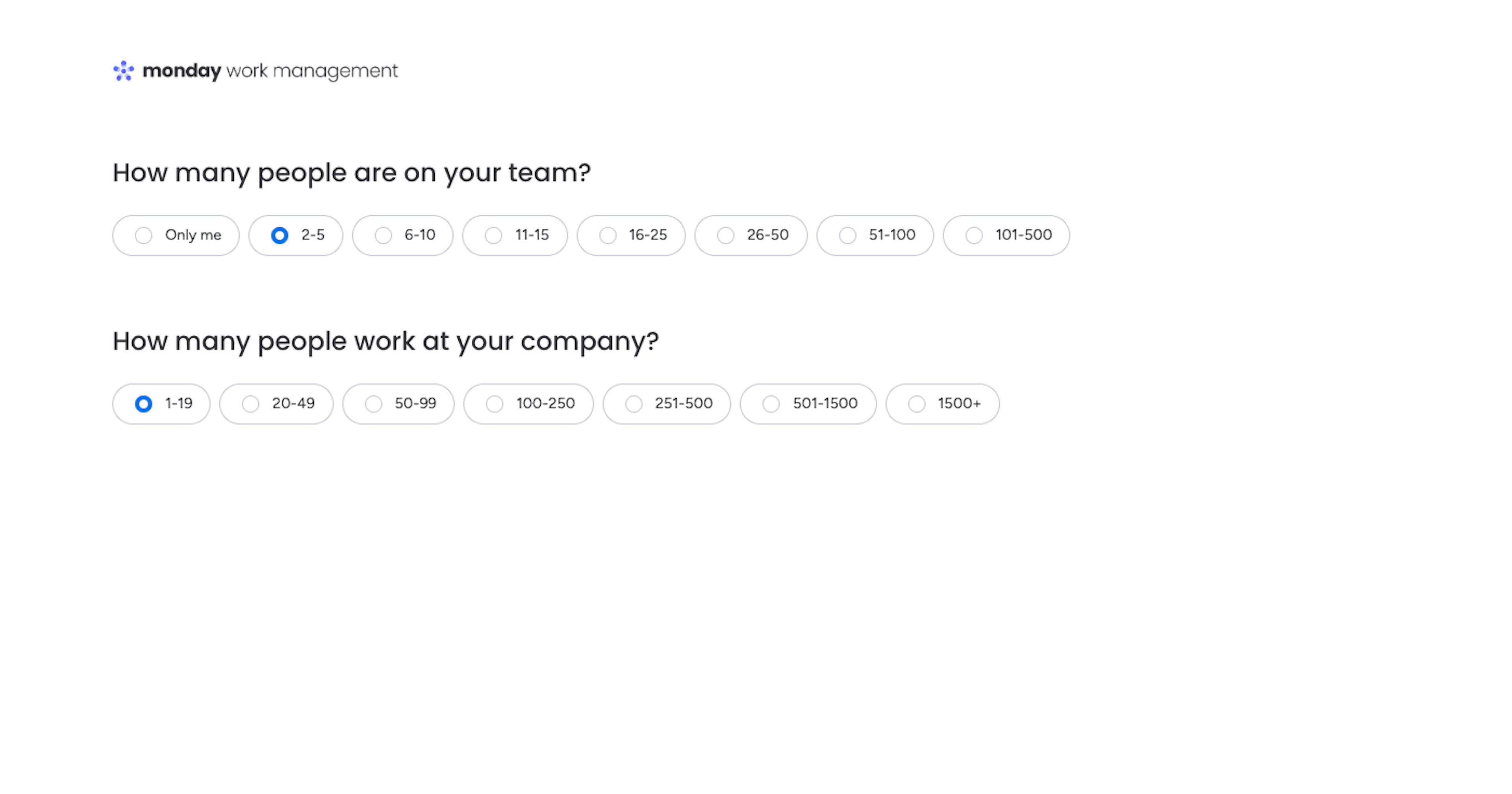Viewport: 1512px width, 794px height.
Task: Choose the 2-5 team size radio button
Action: tap(280, 236)
